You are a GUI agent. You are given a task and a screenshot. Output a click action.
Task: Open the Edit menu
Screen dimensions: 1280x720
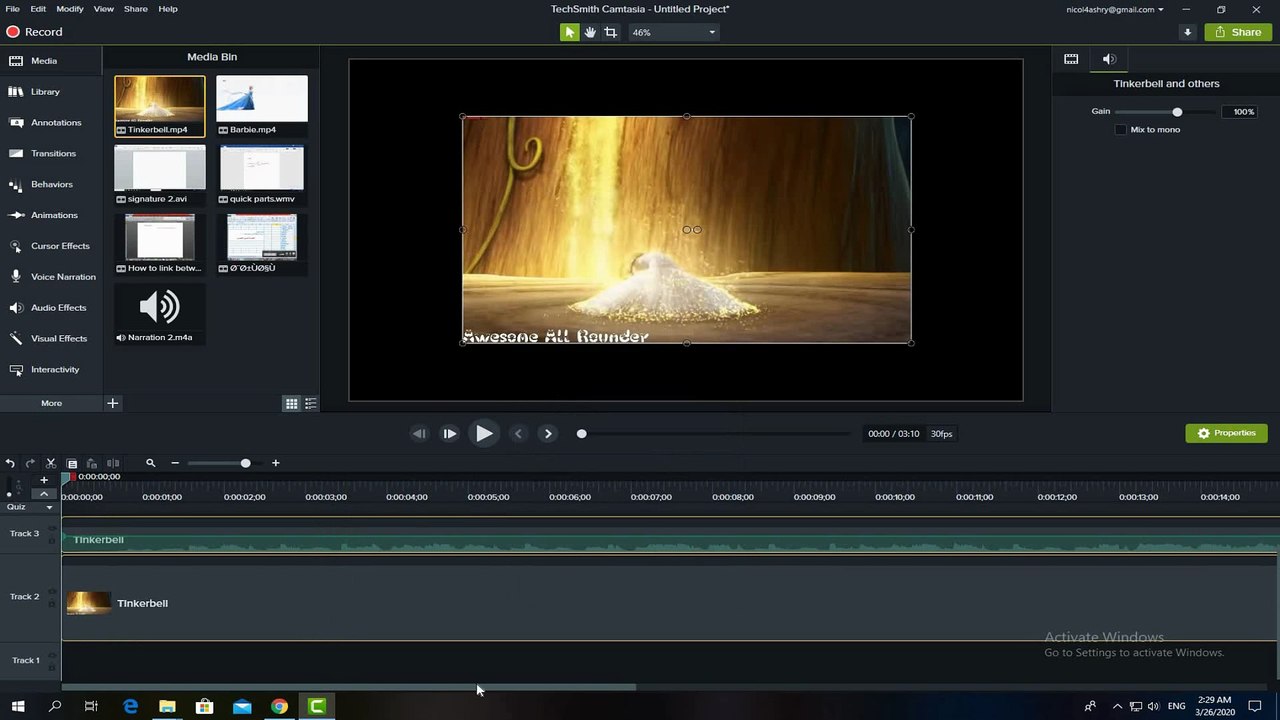click(38, 9)
